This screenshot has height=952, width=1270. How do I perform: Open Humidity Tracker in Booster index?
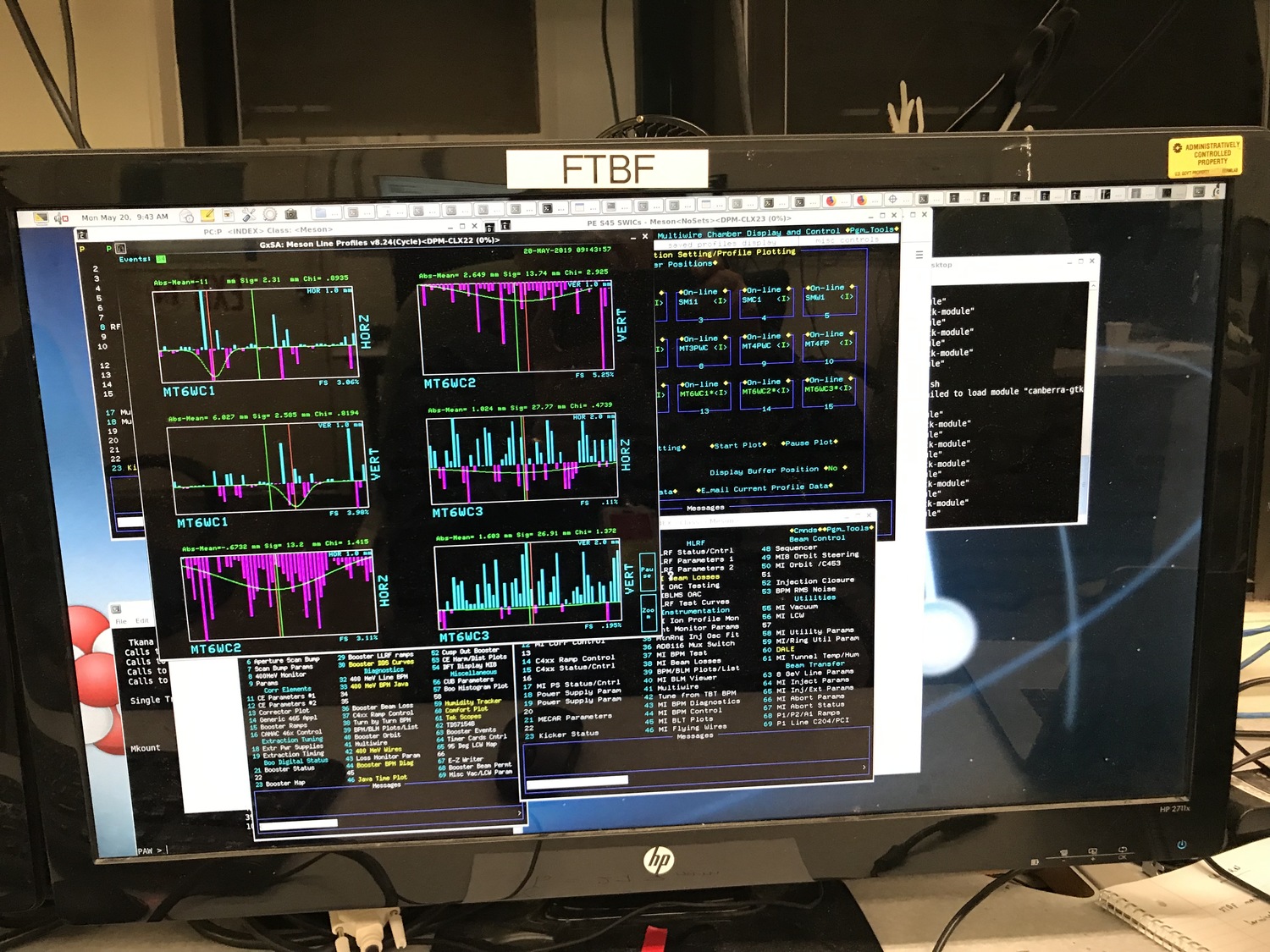click(x=472, y=702)
